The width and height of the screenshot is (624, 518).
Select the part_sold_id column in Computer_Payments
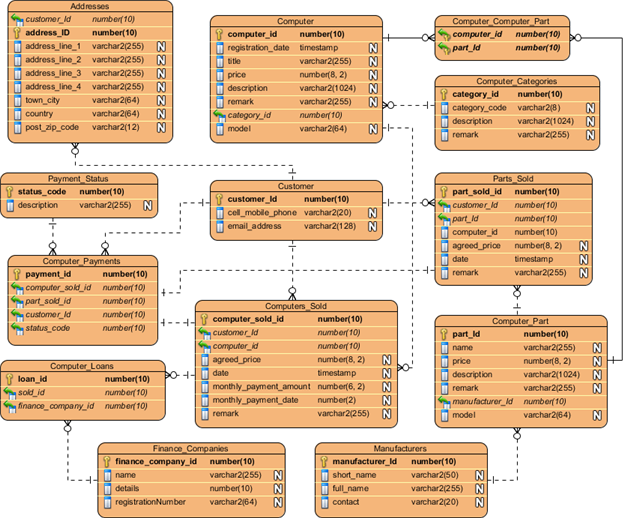point(48,301)
